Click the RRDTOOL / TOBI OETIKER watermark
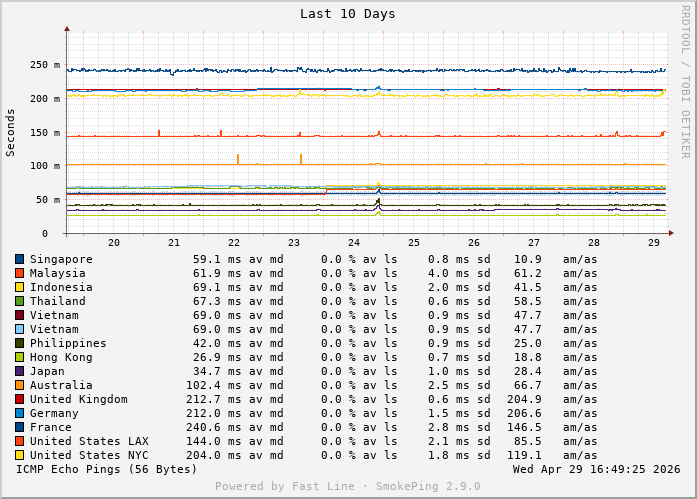Viewport: 697px width, 499px height. [x=685, y=81]
